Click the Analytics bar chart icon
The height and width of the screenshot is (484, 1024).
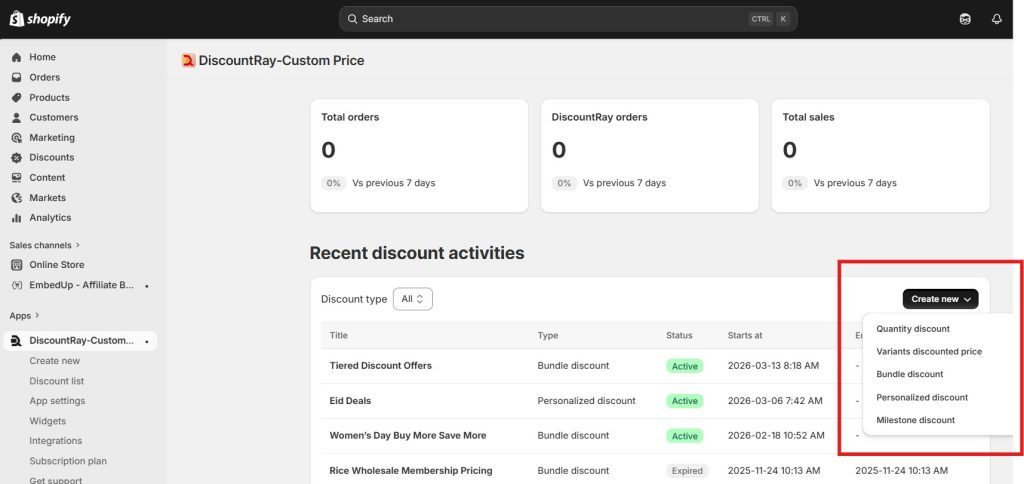tap(17, 218)
